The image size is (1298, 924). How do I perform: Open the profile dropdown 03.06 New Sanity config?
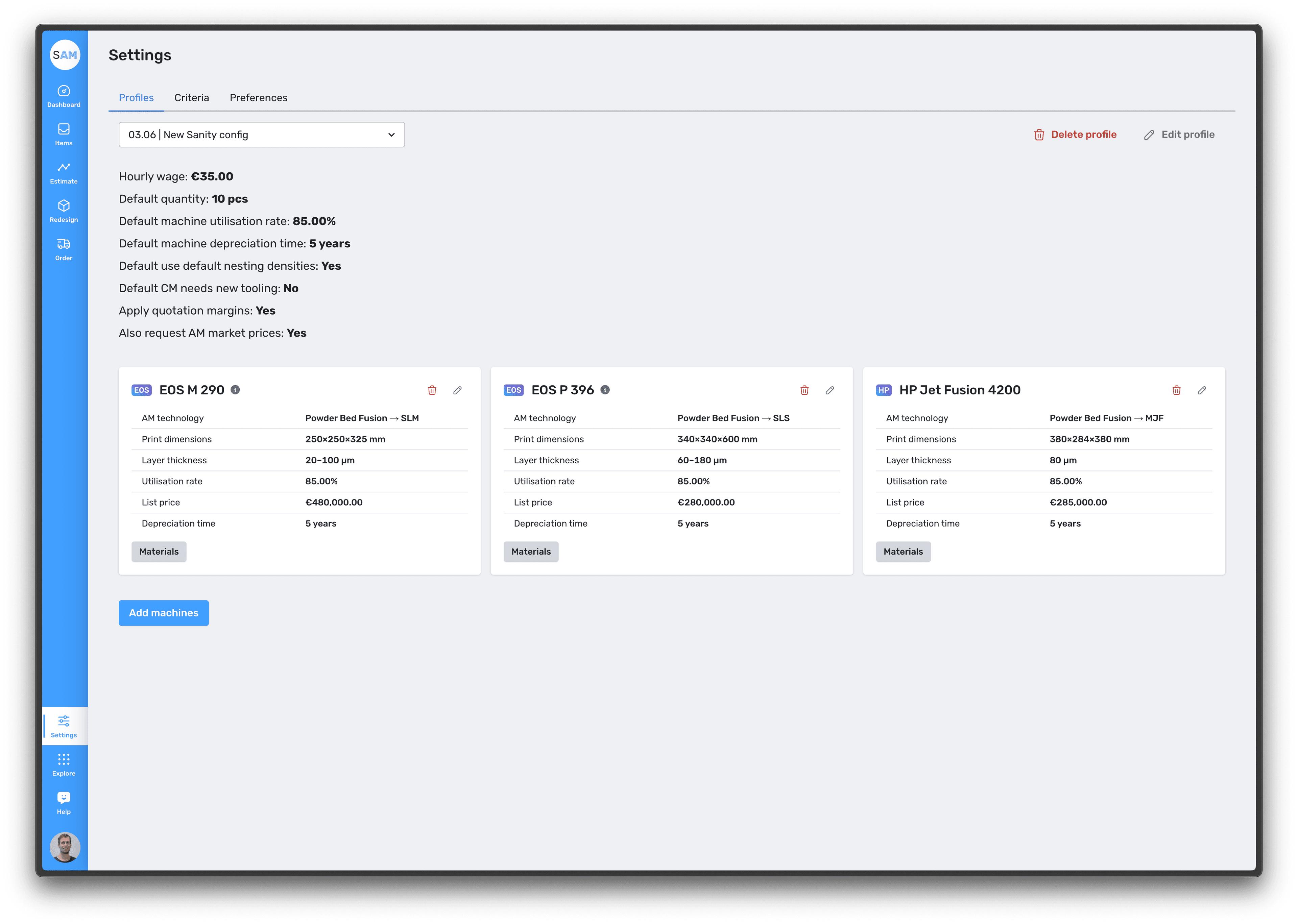point(262,135)
